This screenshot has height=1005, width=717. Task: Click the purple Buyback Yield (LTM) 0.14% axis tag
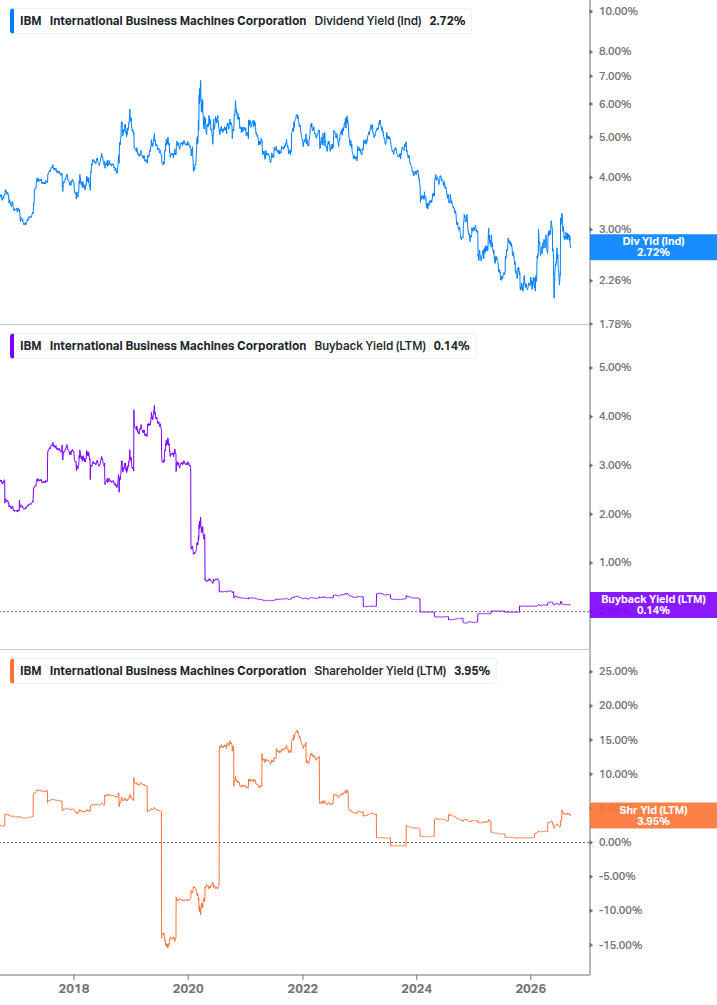[x=653, y=604]
